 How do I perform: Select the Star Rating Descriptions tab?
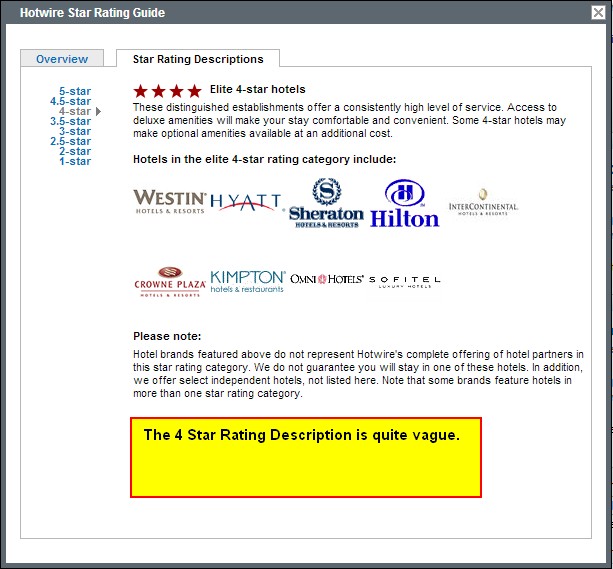coord(198,59)
